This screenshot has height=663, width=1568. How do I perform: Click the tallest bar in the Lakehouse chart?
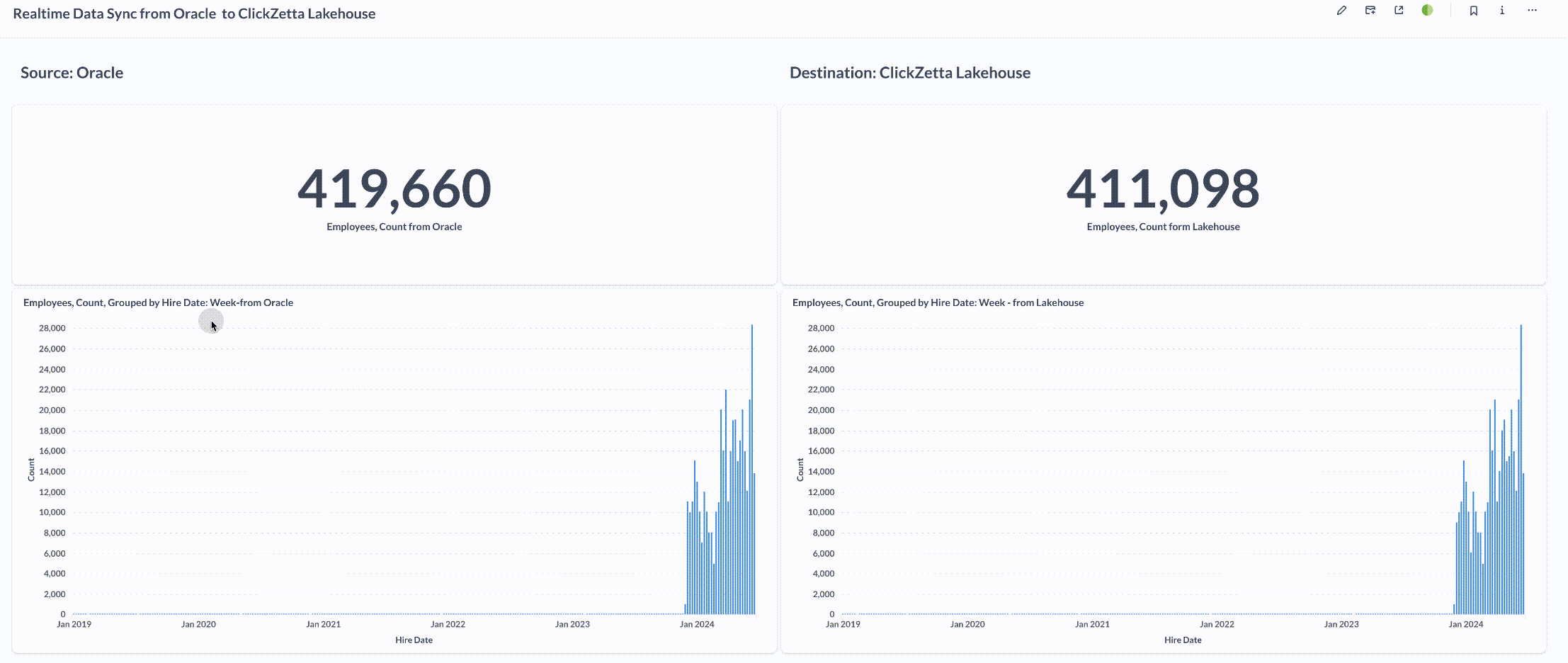1521,467
